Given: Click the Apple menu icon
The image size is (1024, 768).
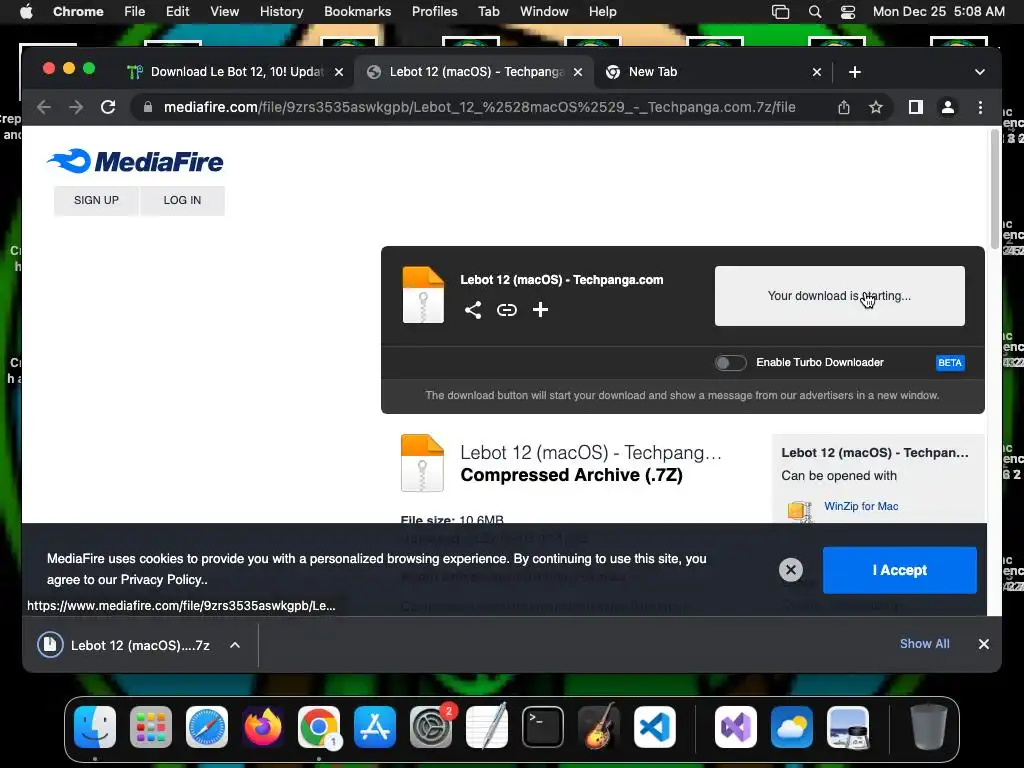Looking at the screenshot, I should coord(26,12).
